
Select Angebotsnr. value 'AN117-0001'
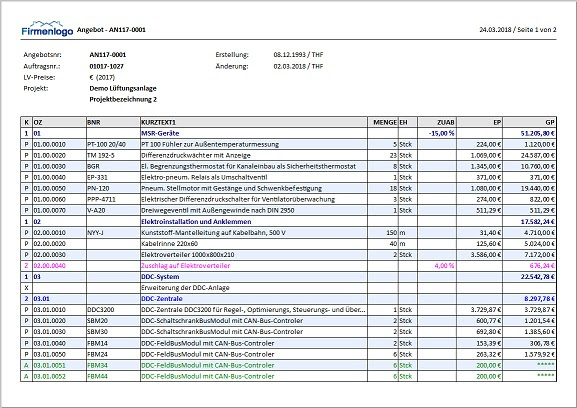(107, 55)
